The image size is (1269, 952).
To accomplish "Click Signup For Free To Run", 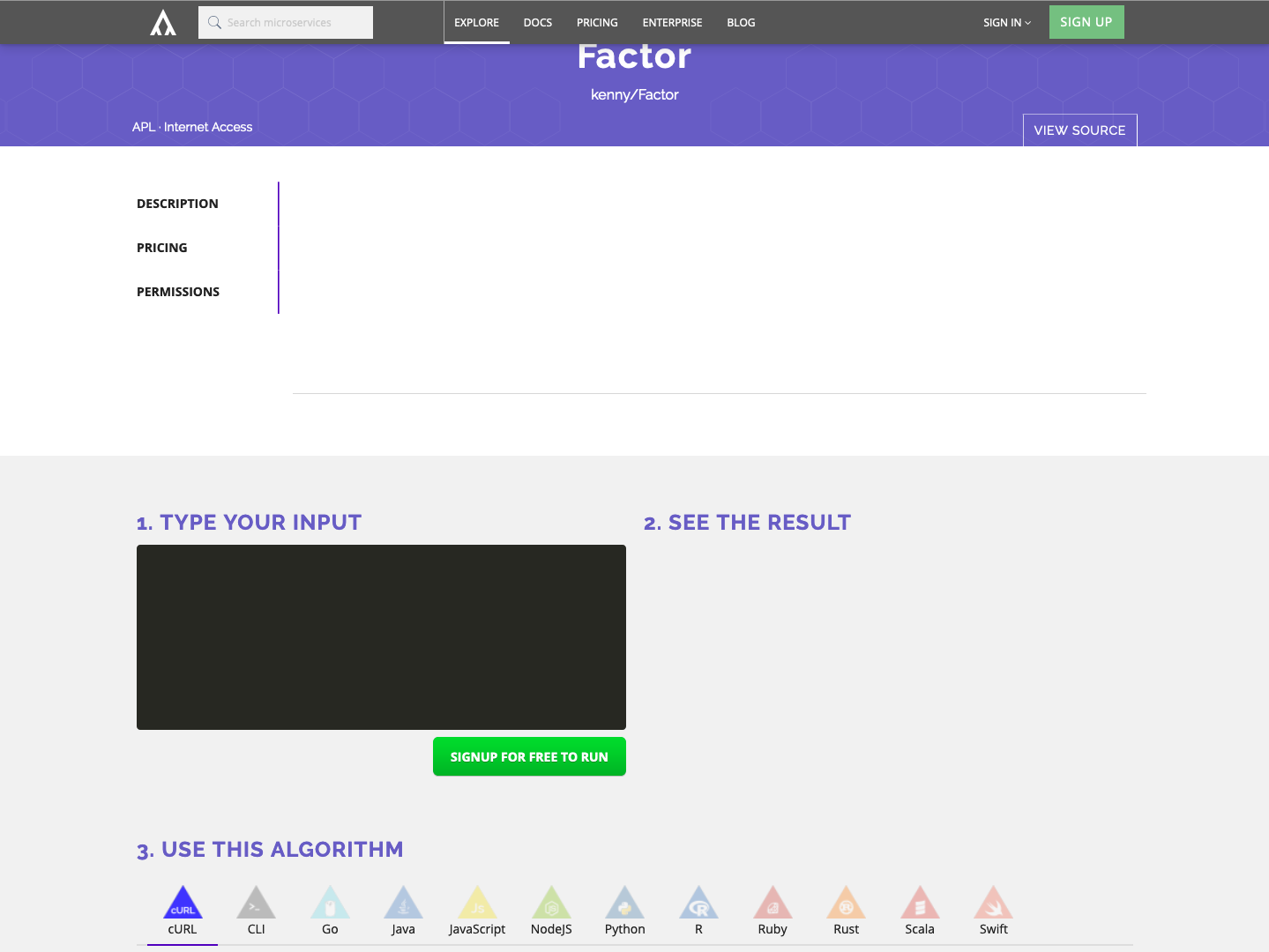I will tap(529, 756).
